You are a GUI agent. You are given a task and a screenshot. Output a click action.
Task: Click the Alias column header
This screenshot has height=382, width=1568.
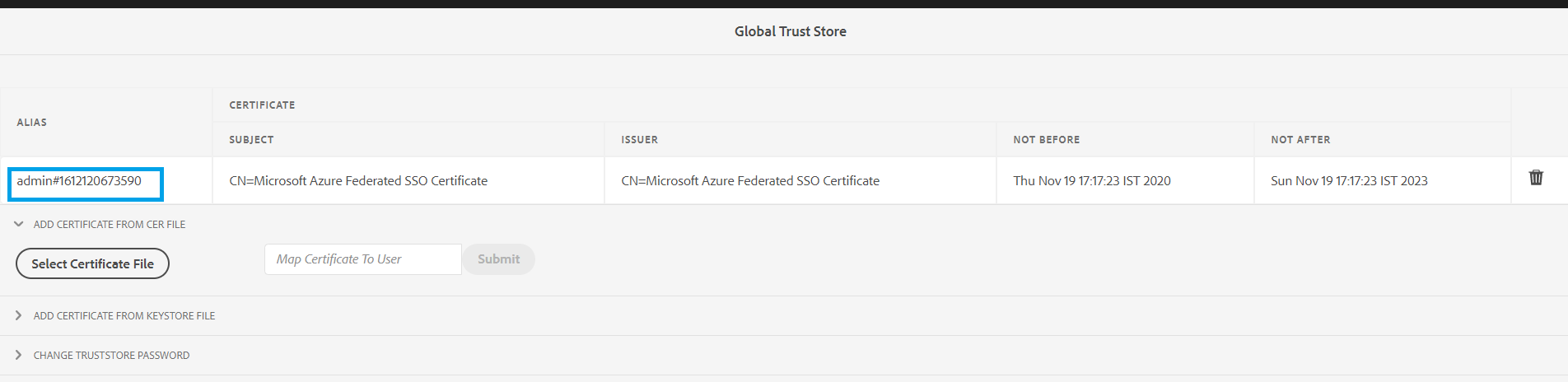(x=32, y=123)
